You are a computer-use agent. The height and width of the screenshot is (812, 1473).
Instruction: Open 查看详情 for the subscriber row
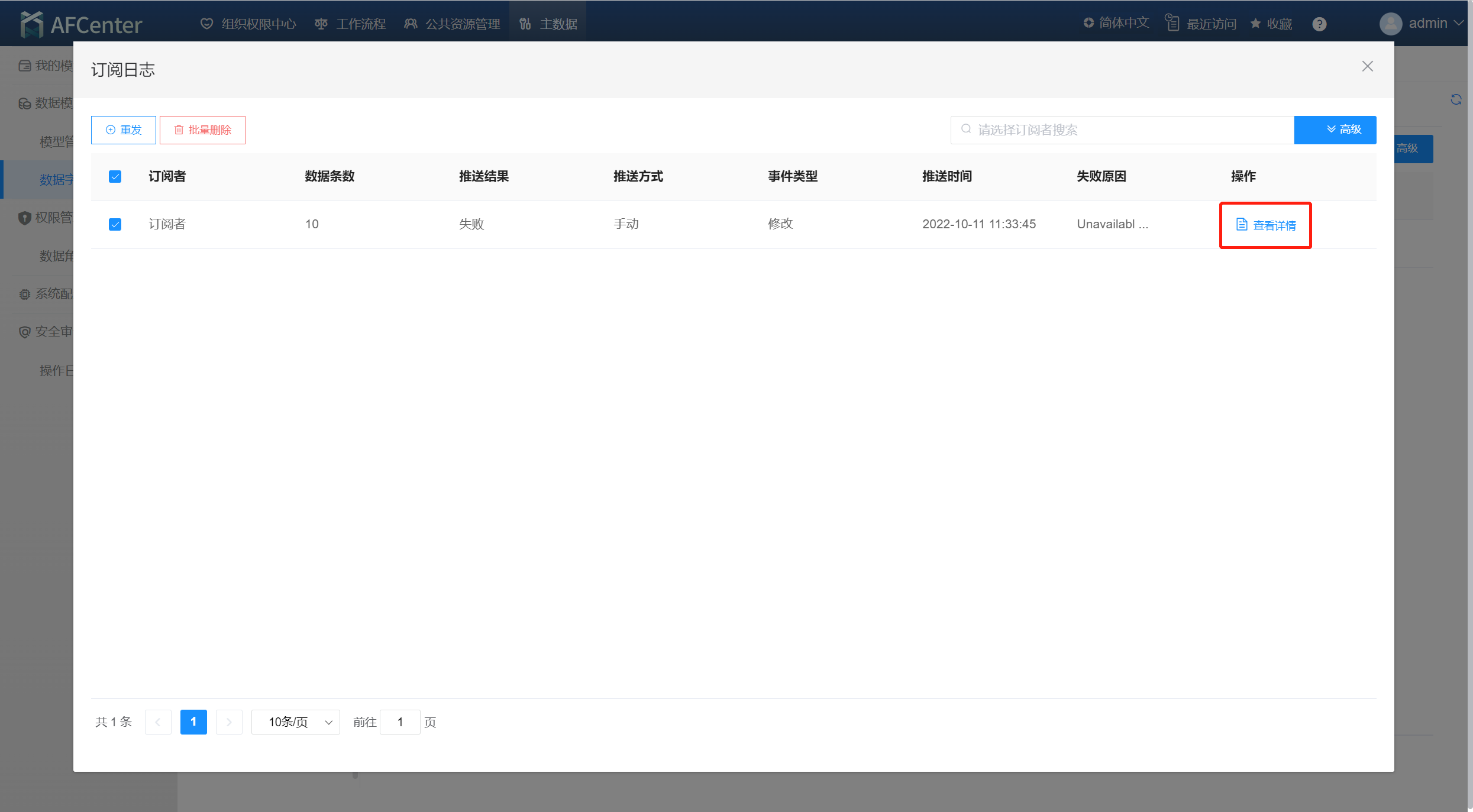tap(1266, 225)
